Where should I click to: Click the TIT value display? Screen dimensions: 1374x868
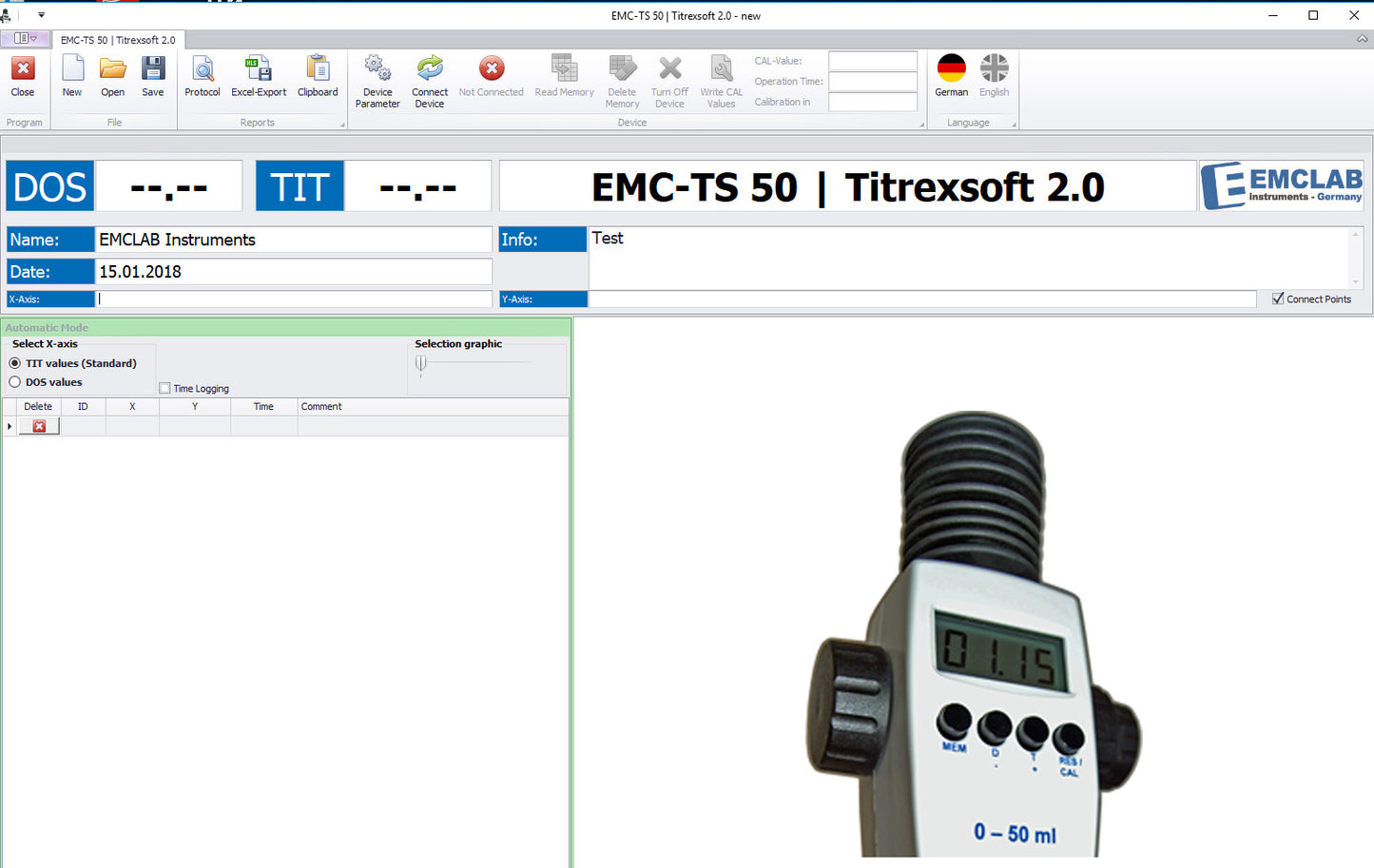(x=417, y=185)
